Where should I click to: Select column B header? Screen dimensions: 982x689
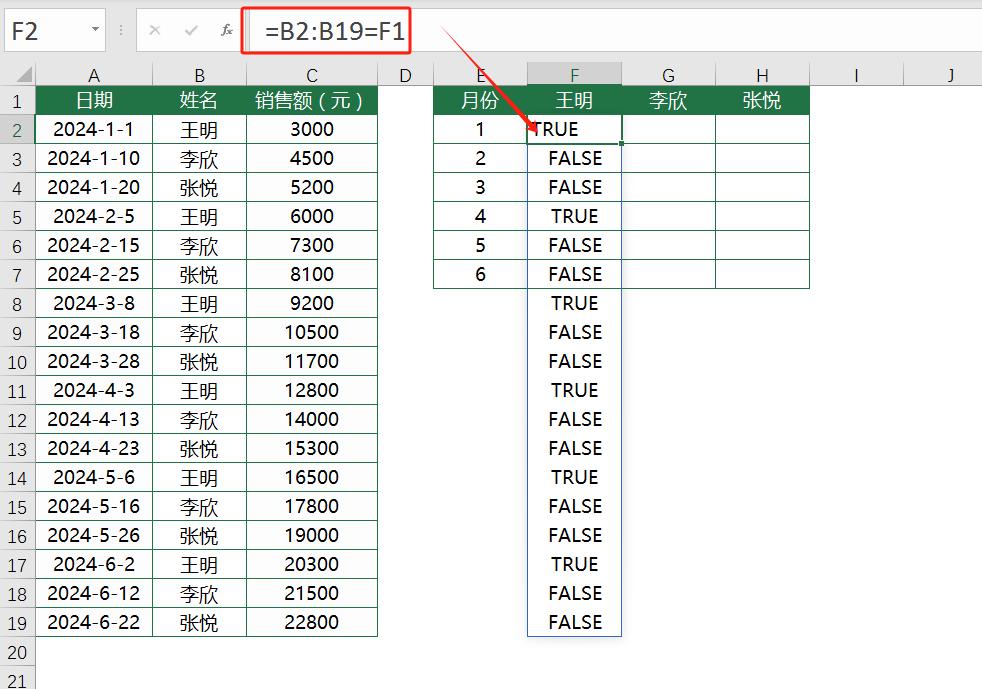coord(199,75)
